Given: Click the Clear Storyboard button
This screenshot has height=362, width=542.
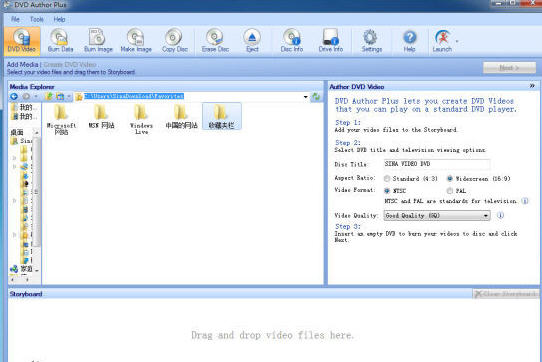Looking at the screenshot, I should point(506,294).
